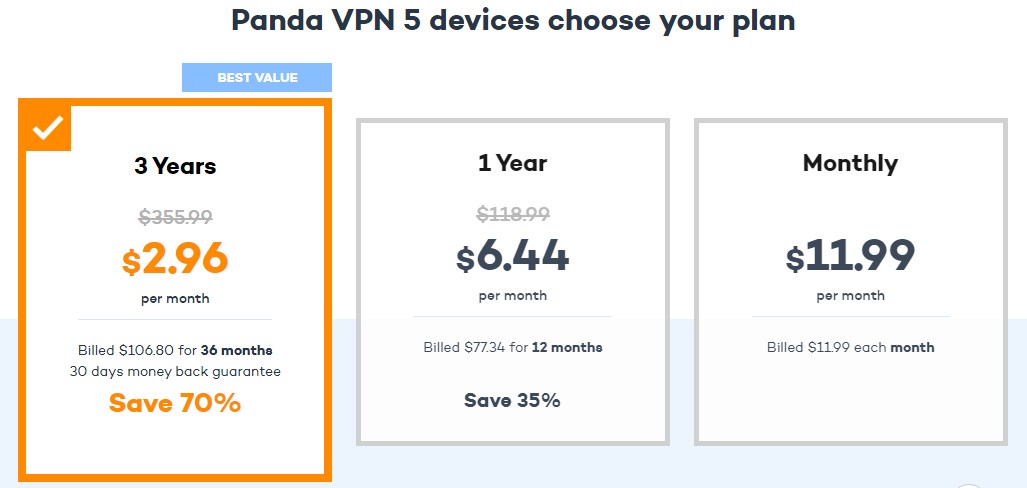Click the orange checkmark on 3 Years plan
Screen dimensions: 1027x488
48,127
